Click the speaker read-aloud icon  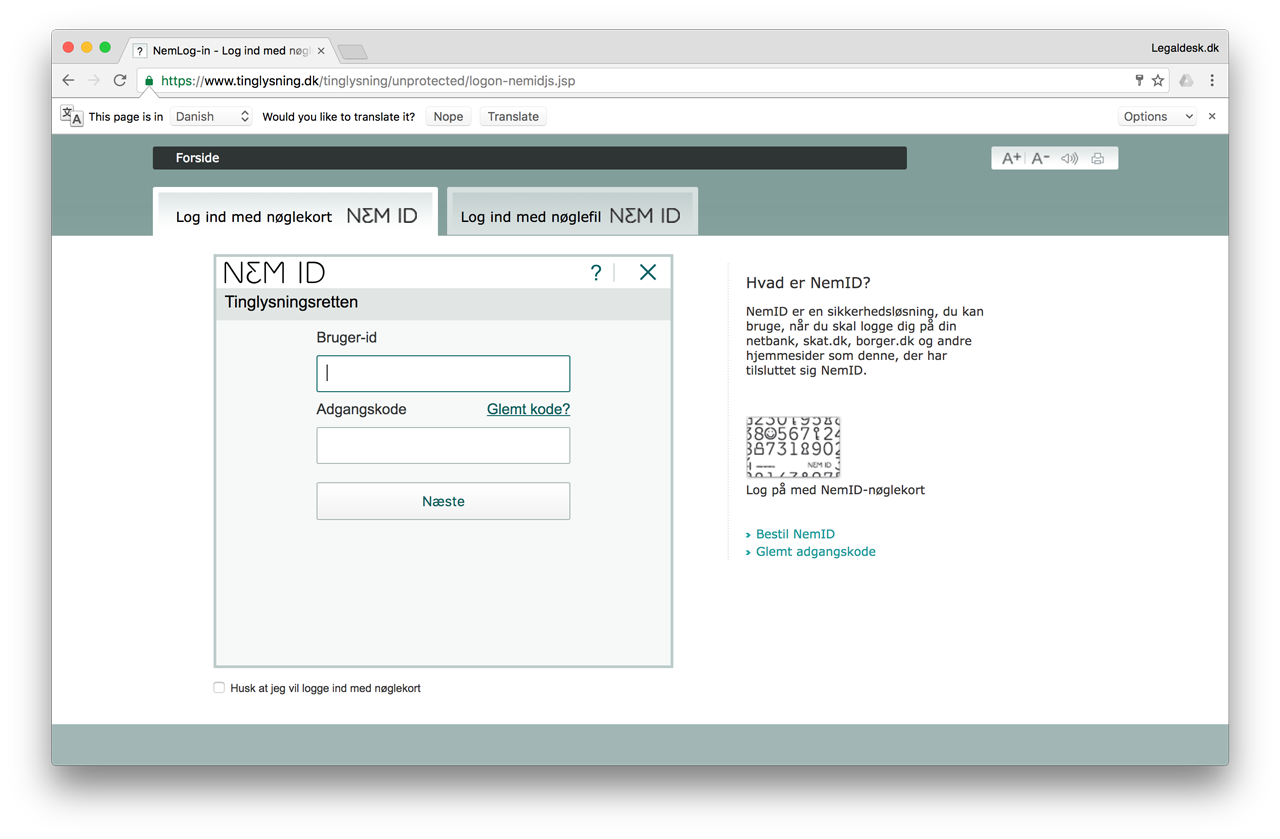click(1070, 158)
